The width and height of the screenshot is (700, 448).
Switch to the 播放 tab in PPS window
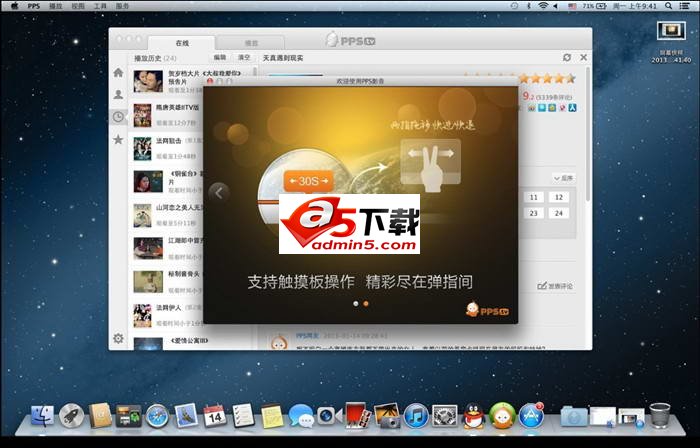[251, 43]
